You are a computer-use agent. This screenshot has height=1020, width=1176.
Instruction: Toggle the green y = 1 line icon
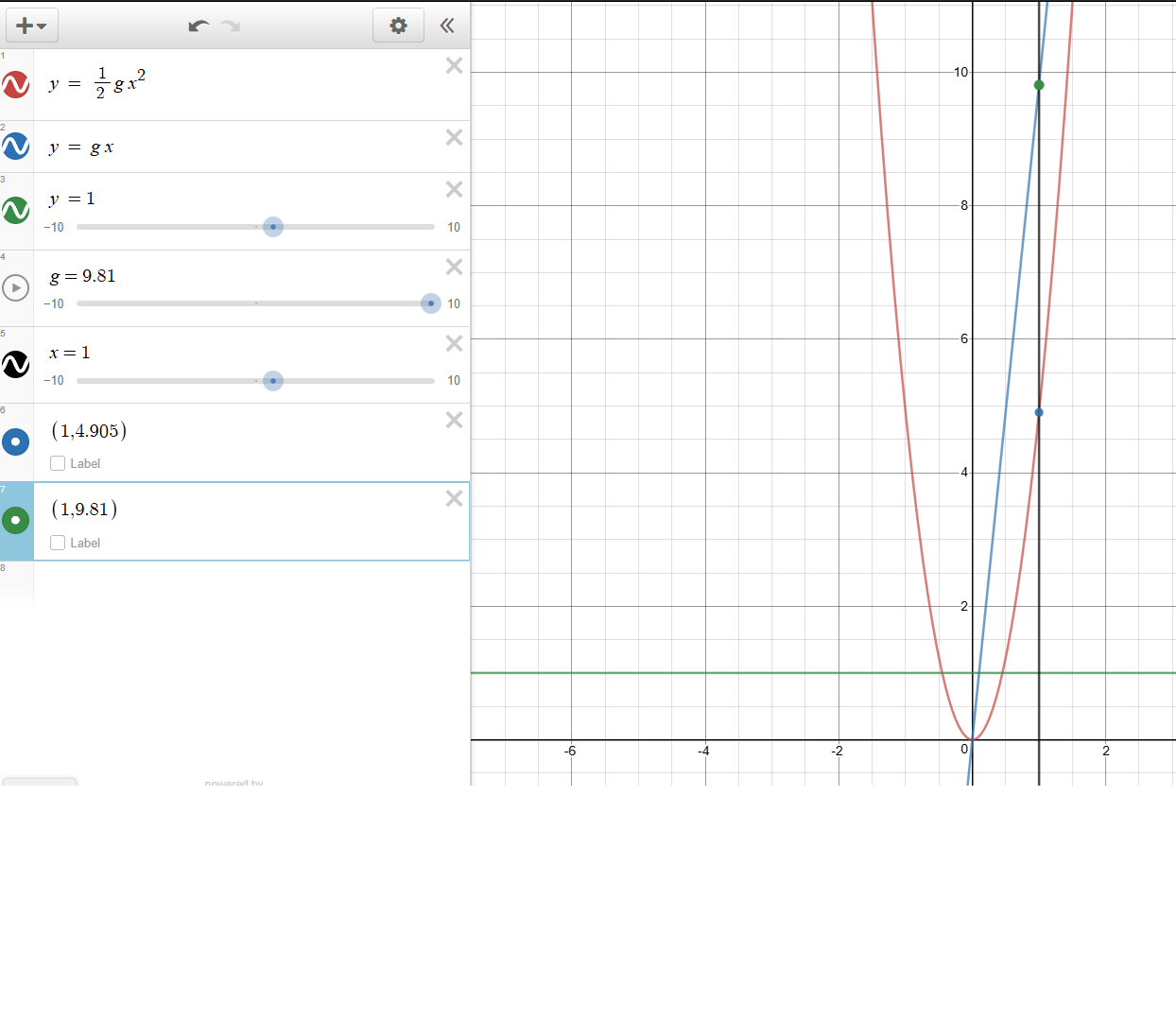point(16,210)
